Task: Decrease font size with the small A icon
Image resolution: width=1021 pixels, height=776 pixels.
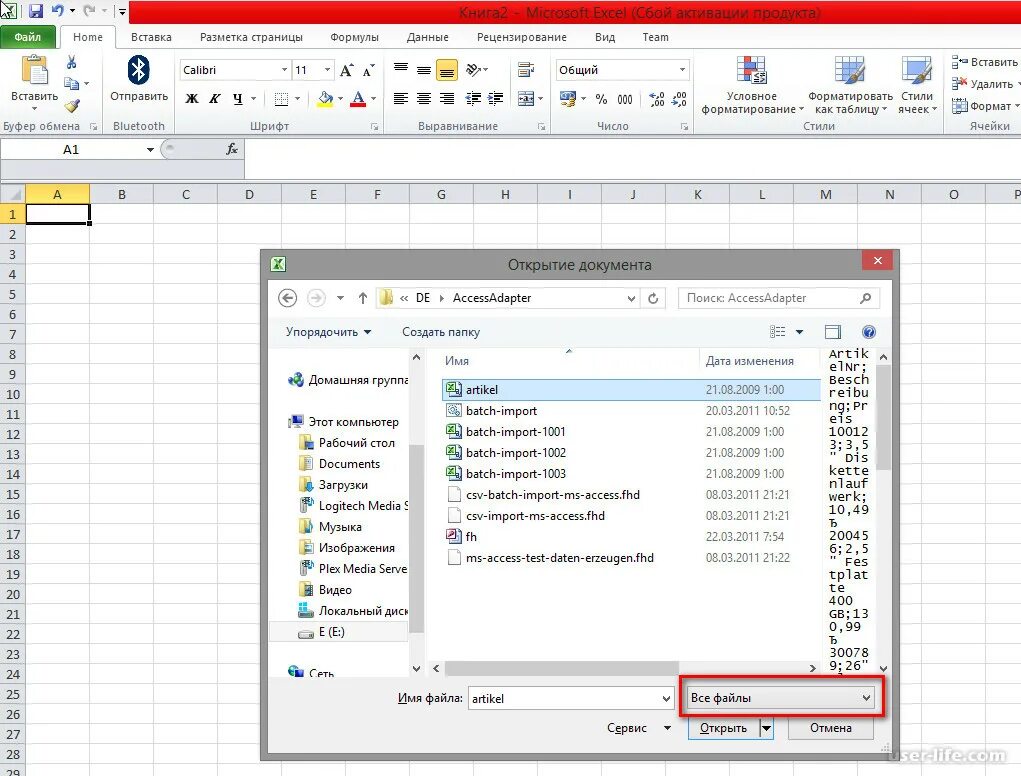Action: (369, 70)
